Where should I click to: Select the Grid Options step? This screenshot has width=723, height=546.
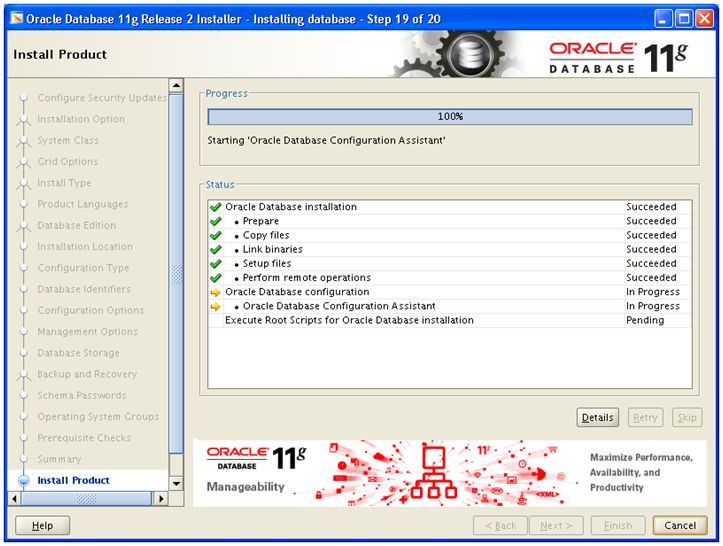[68, 162]
